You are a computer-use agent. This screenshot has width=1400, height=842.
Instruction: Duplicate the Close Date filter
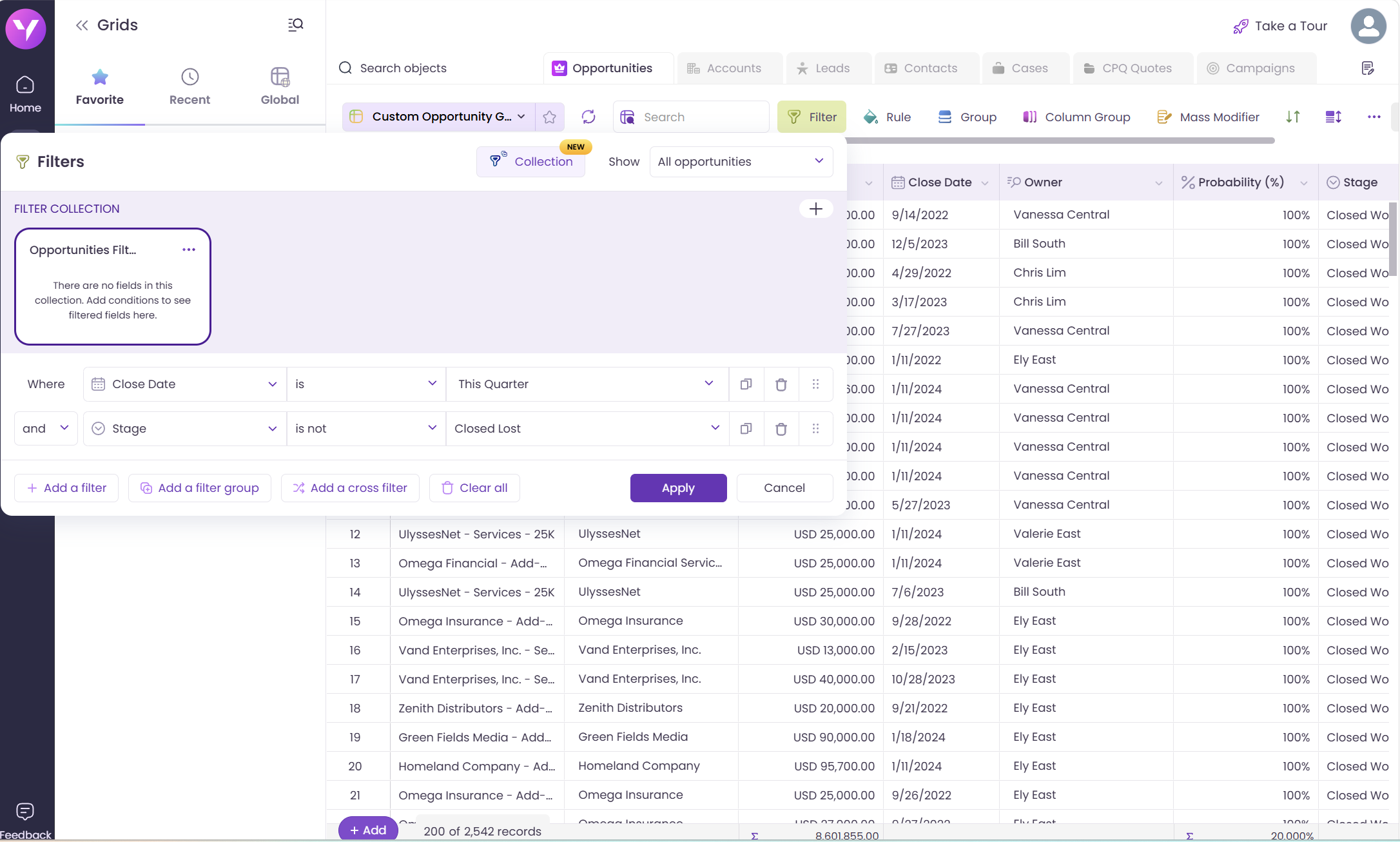pyautogui.click(x=746, y=384)
